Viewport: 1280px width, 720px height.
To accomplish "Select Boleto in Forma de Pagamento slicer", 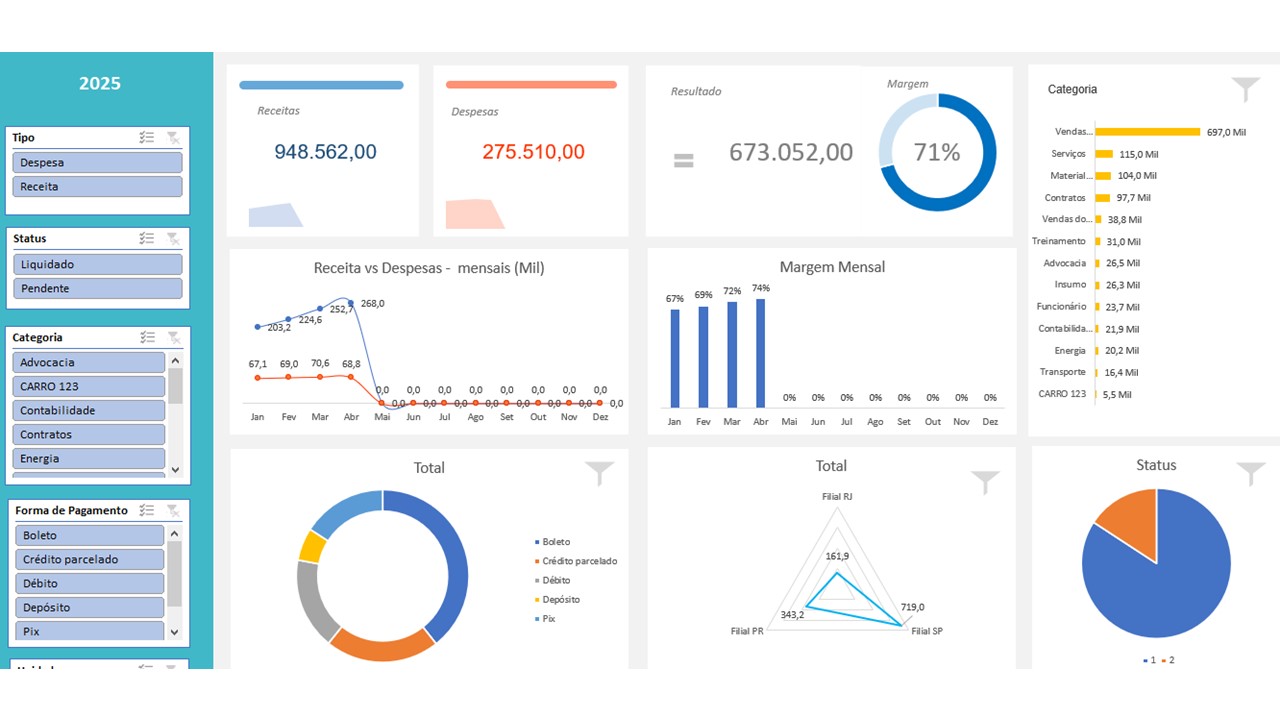I will coord(88,535).
